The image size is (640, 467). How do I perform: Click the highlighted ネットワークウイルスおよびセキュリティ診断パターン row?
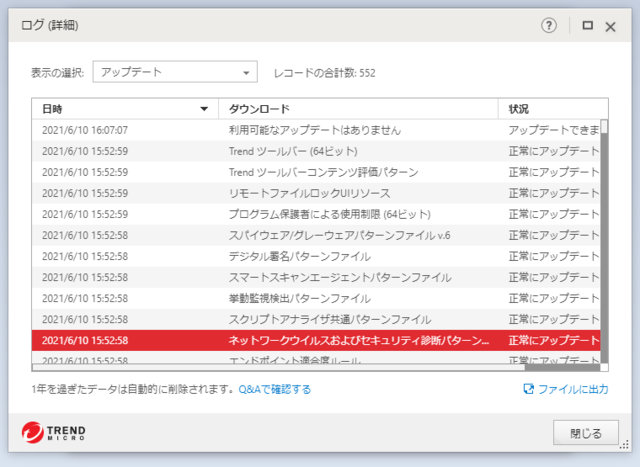point(316,340)
